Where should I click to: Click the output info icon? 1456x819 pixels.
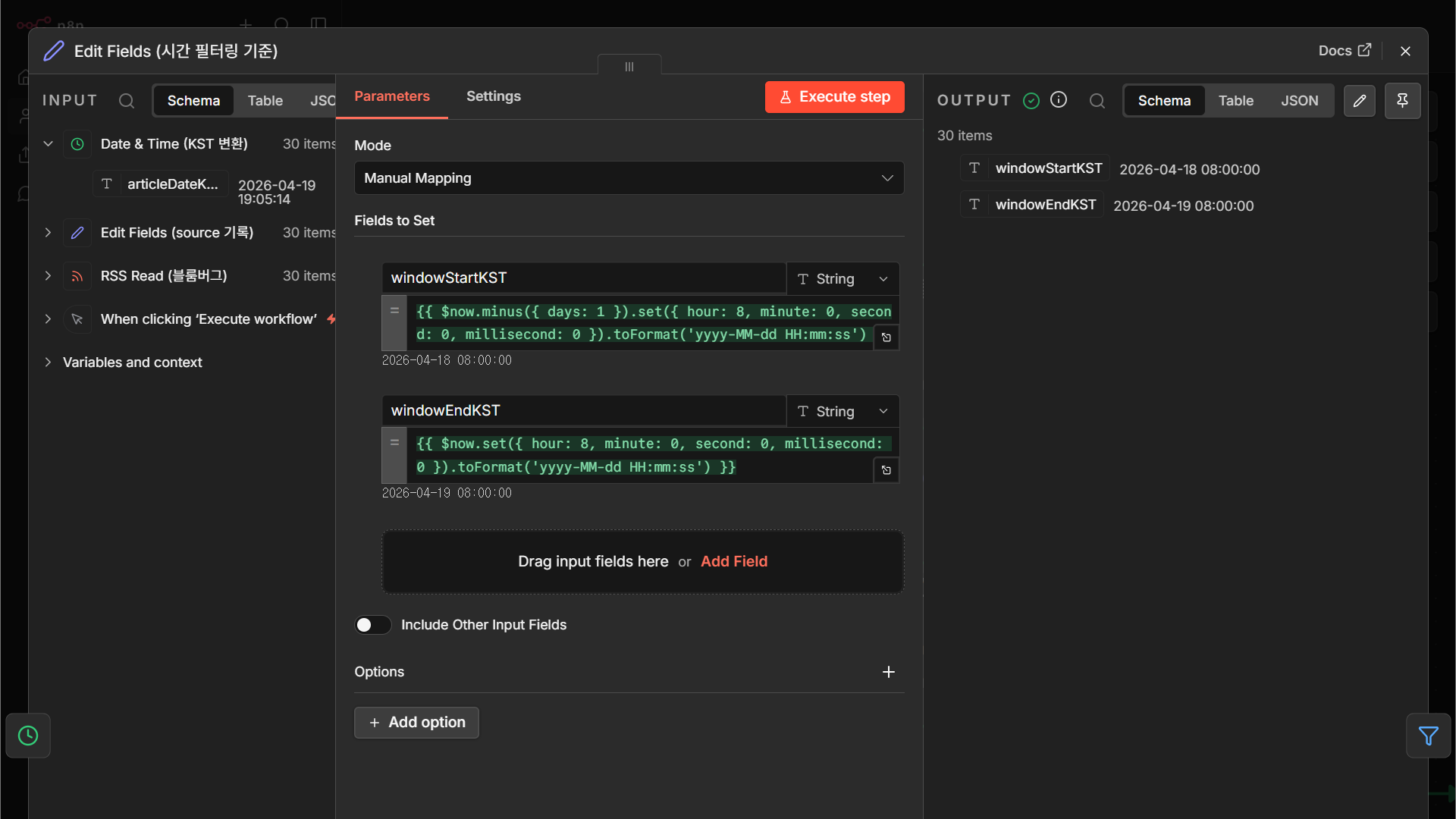point(1059,100)
